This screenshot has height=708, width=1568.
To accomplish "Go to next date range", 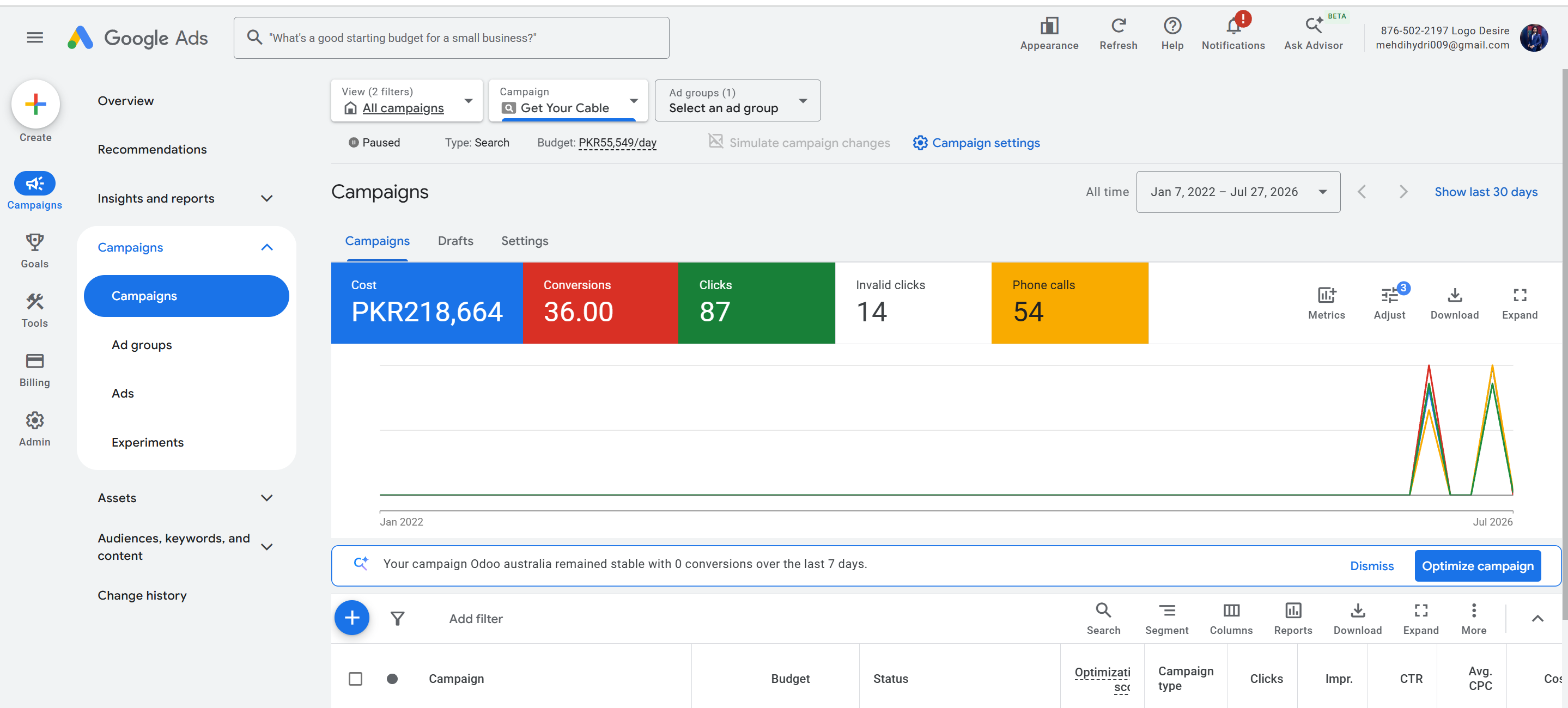I will pyautogui.click(x=1403, y=192).
